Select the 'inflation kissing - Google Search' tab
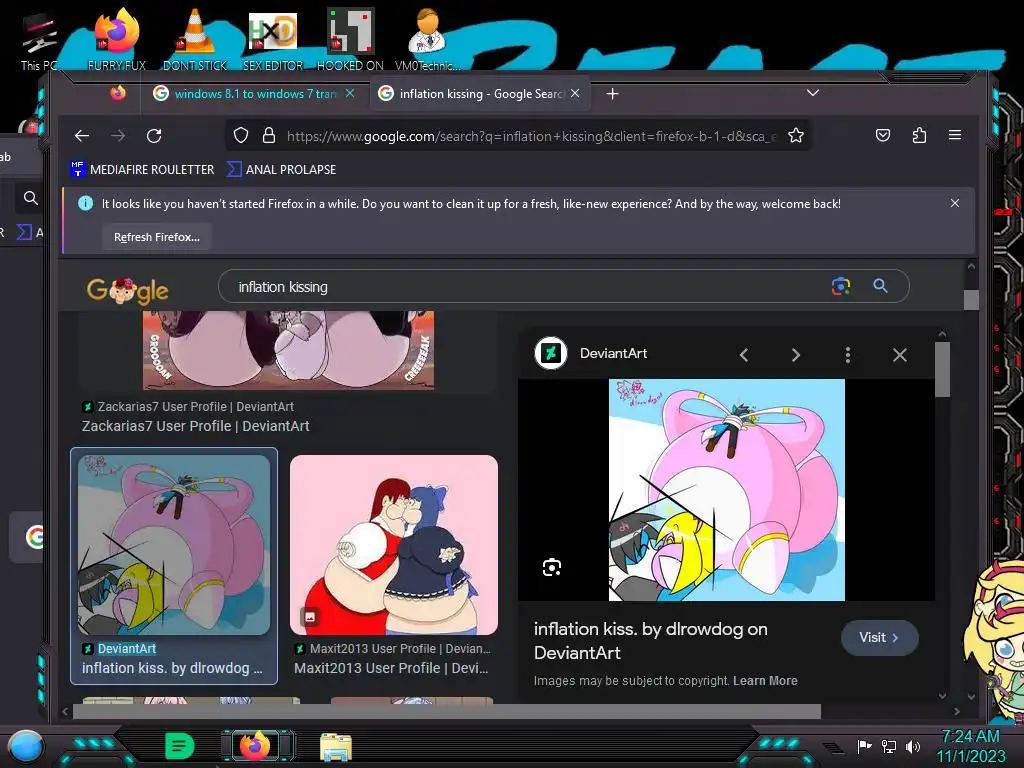 click(x=481, y=93)
